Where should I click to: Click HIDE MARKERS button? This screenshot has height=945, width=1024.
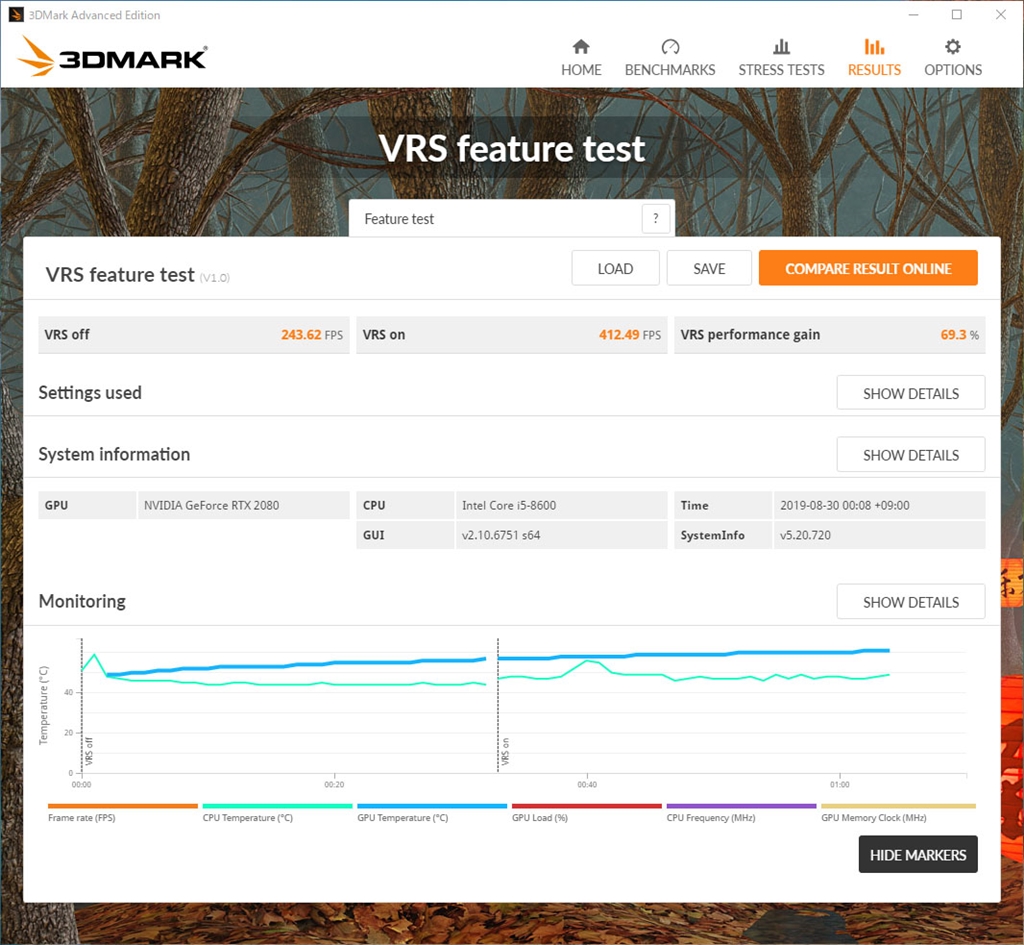point(918,854)
